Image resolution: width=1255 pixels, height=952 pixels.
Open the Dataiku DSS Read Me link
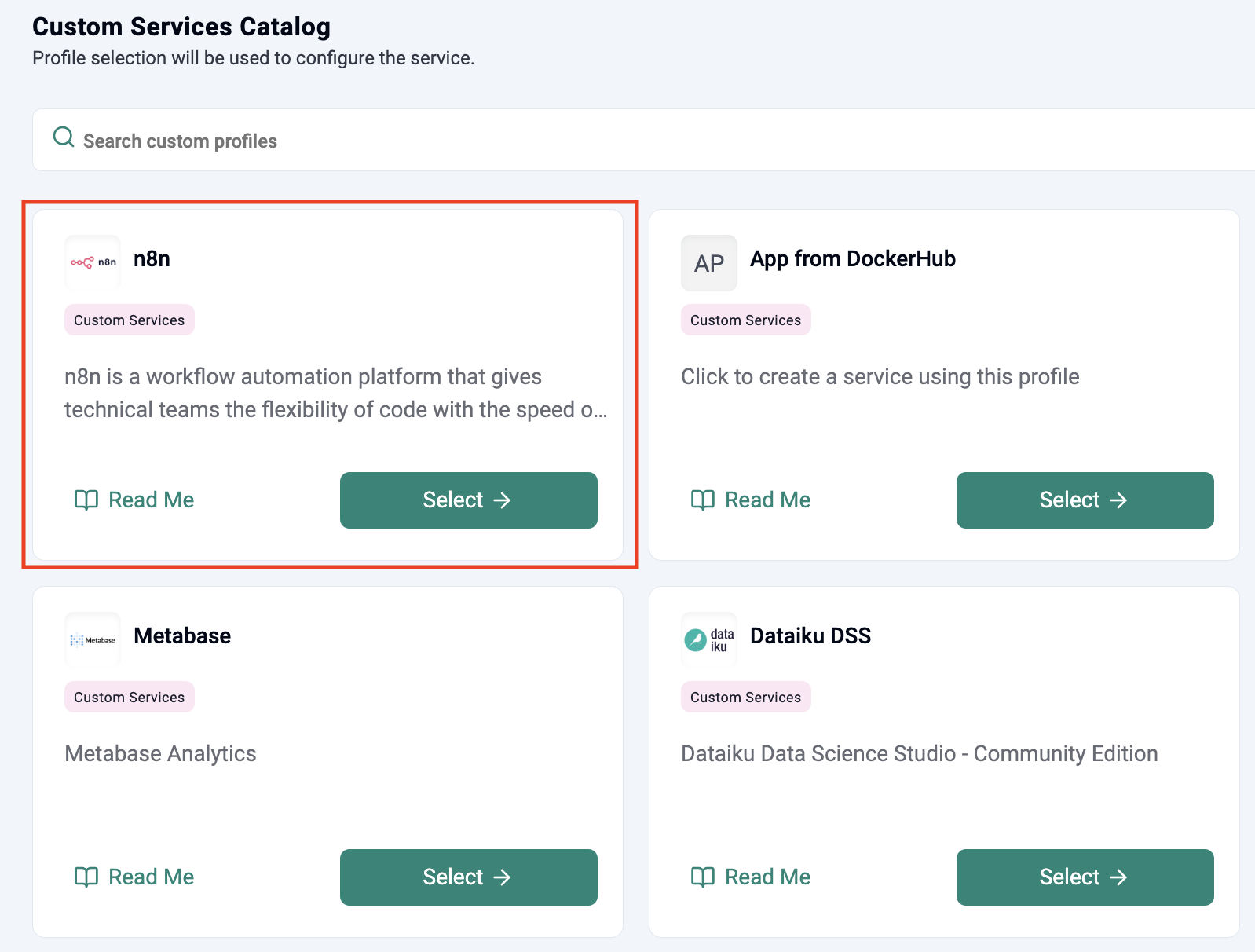[767, 877]
